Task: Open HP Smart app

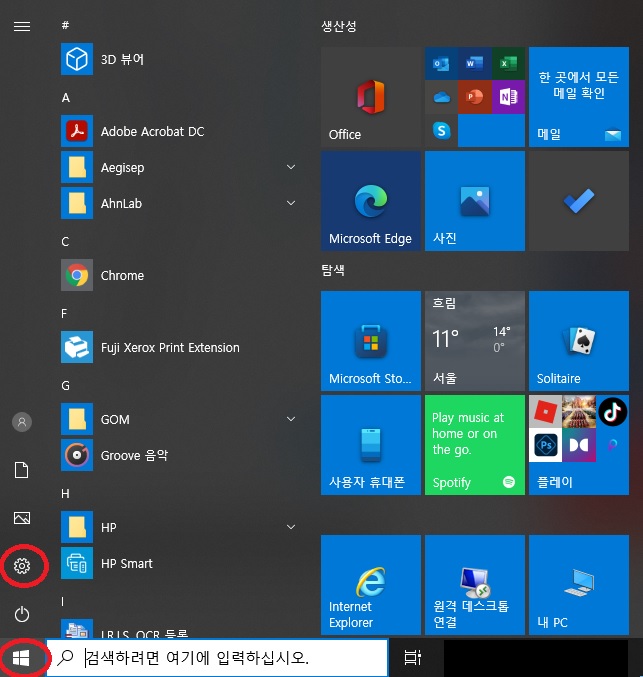Action: tap(179, 563)
